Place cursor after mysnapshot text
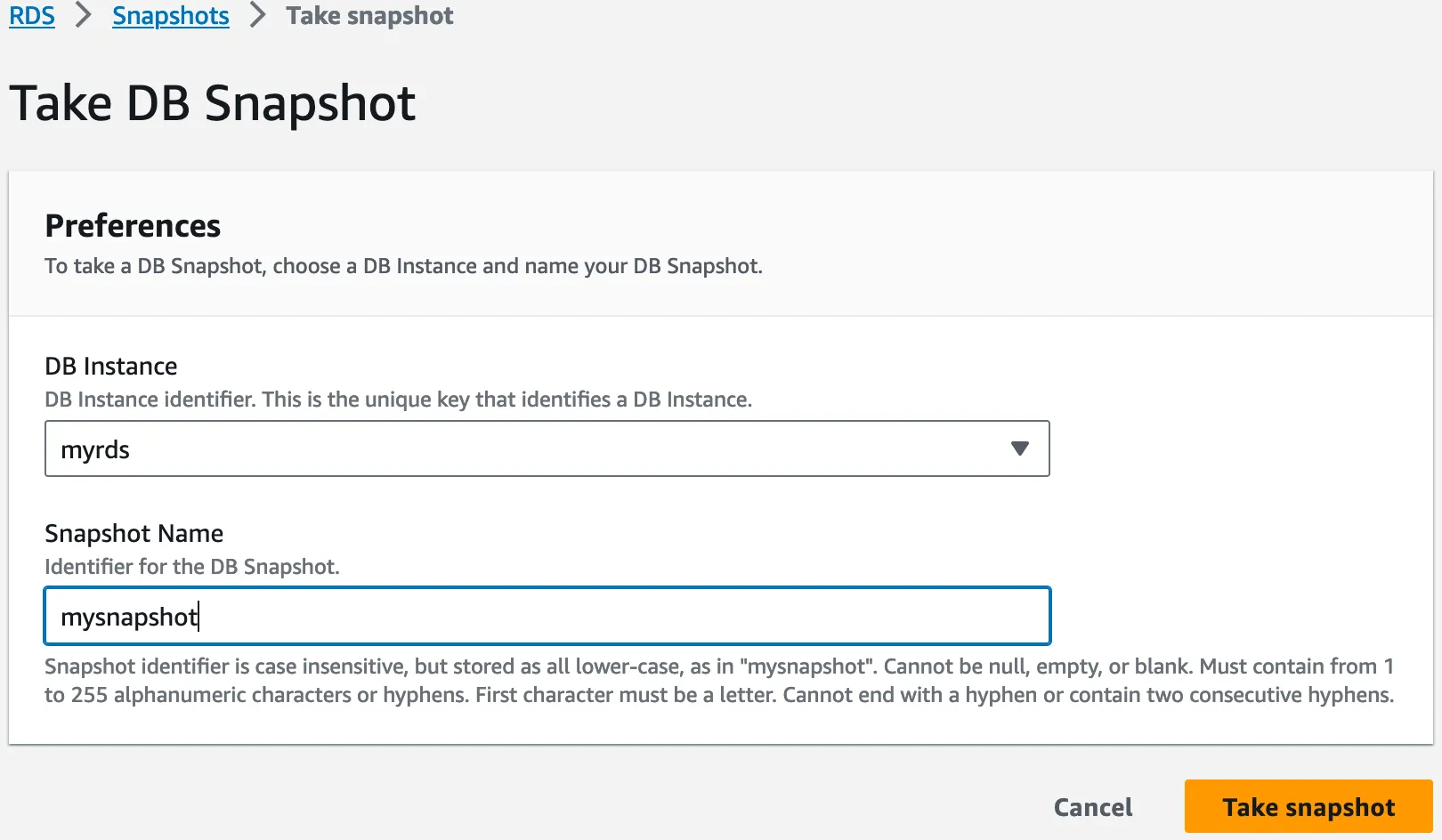1442x840 pixels. (x=201, y=615)
